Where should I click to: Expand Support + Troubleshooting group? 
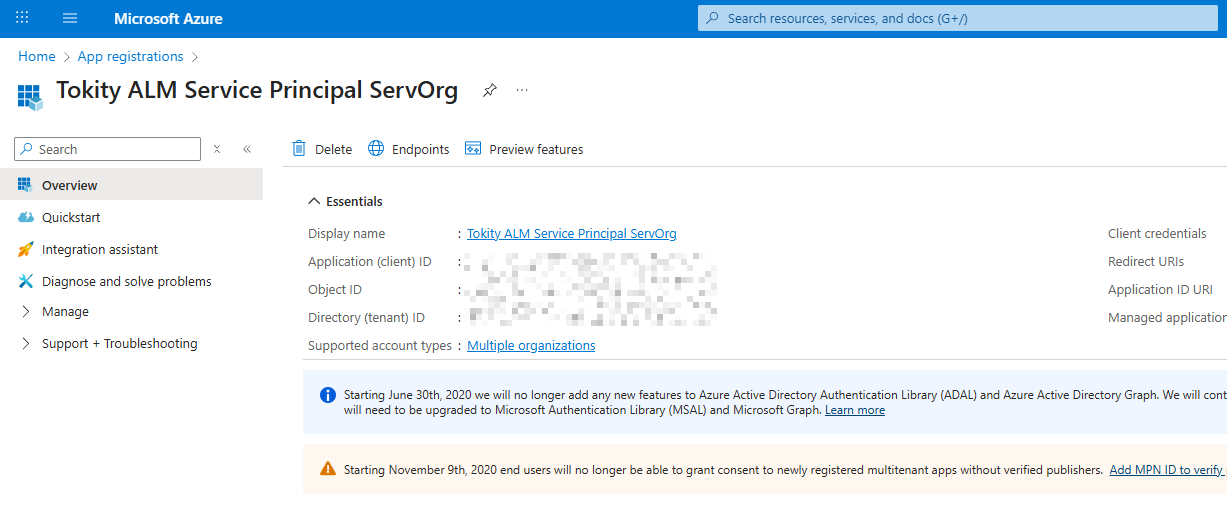[x=26, y=343]
